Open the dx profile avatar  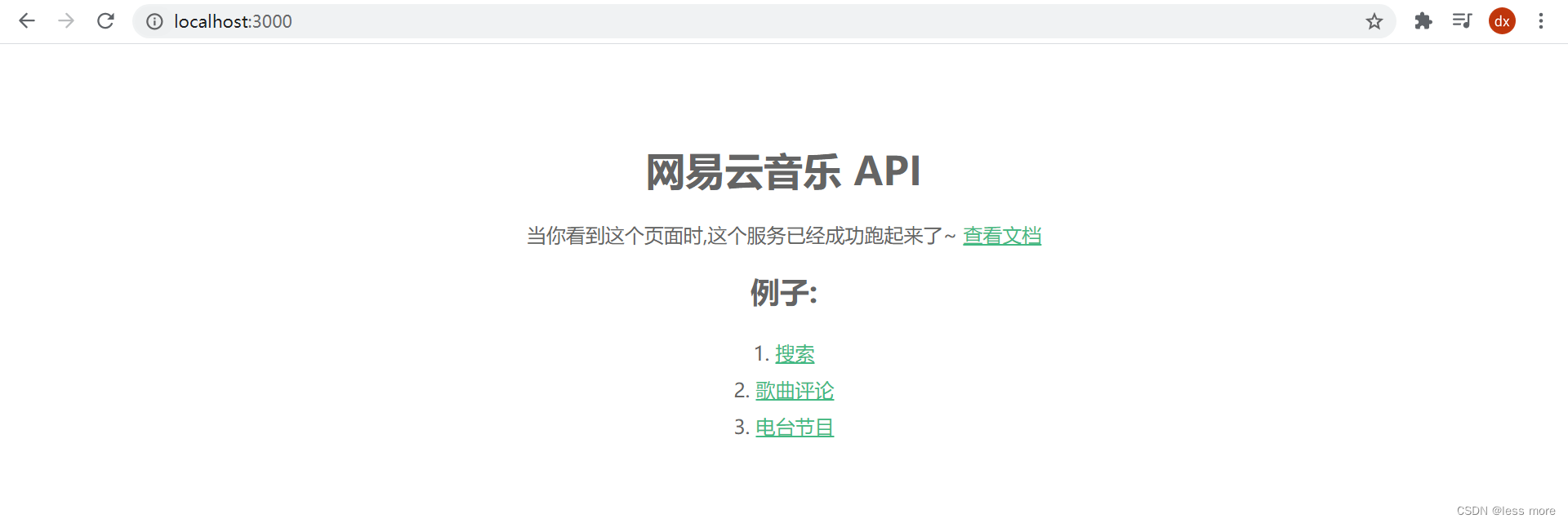1502,21
